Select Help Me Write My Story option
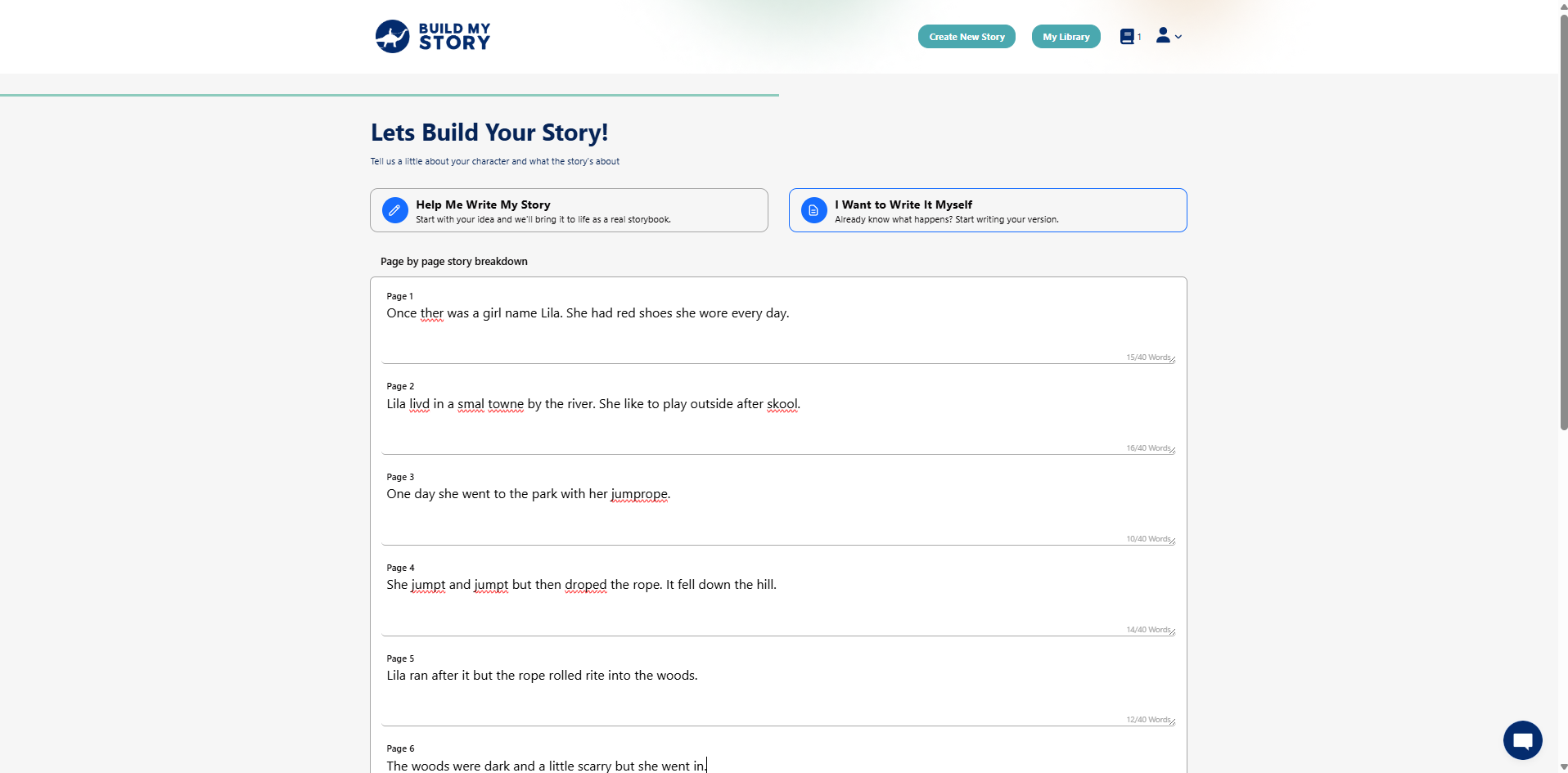This screenshot has height=773, width=1568. 569,210
